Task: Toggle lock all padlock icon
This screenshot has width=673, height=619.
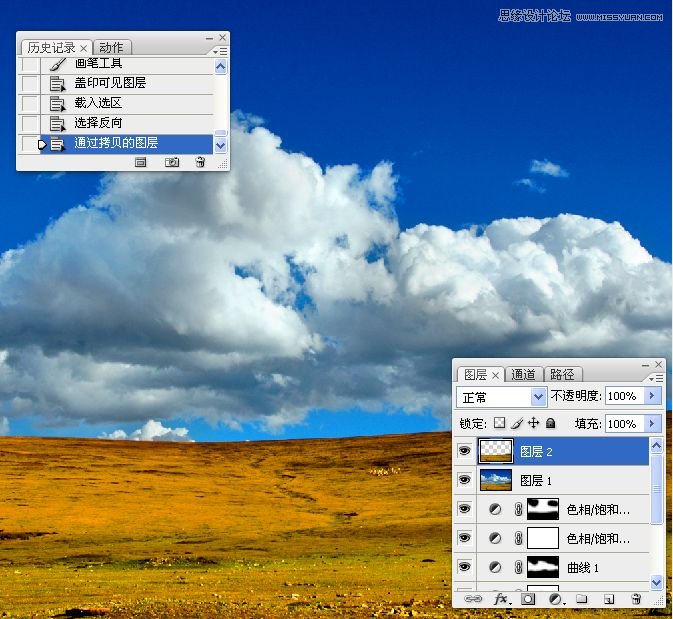Action: click(551, 423)
